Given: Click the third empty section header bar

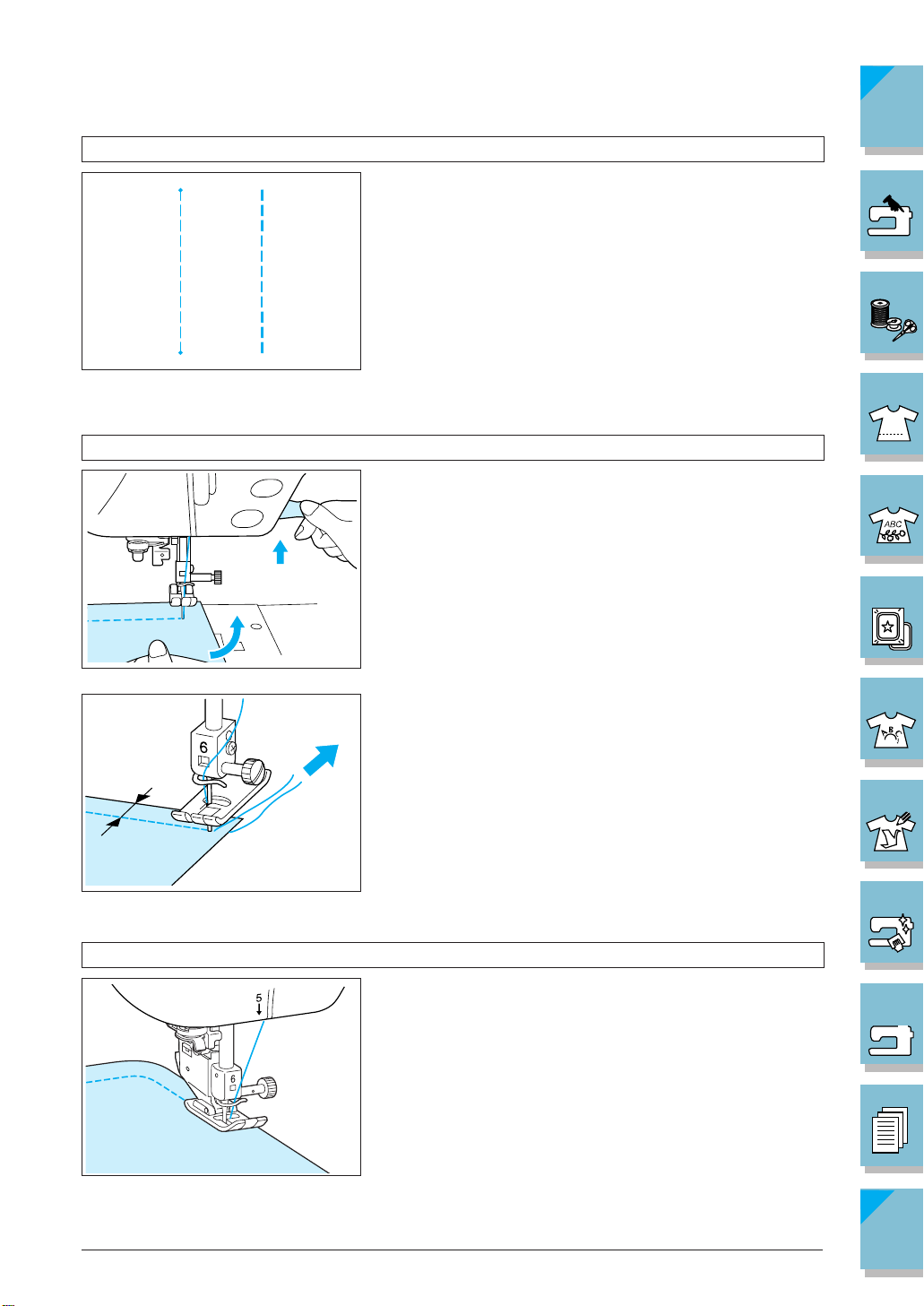Looking at the screenshot, I should [x=453, y=955].
